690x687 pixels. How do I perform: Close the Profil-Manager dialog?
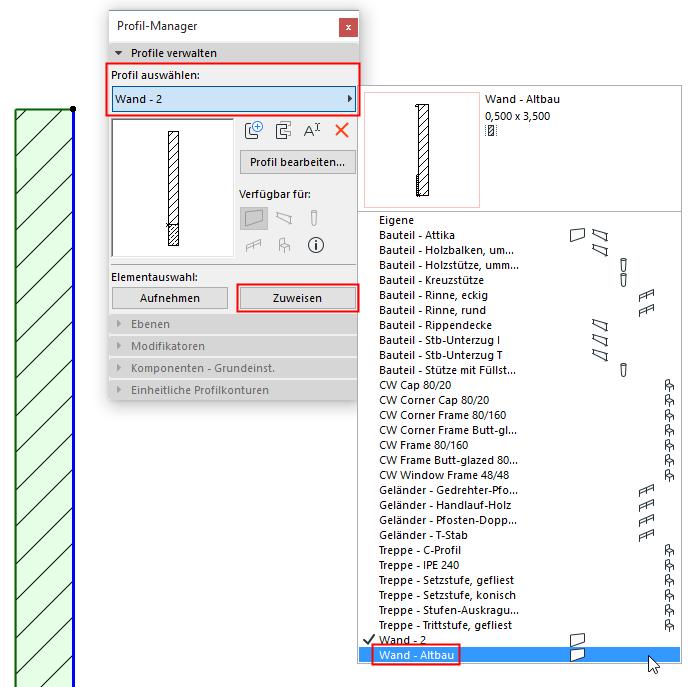coord(348,27)
